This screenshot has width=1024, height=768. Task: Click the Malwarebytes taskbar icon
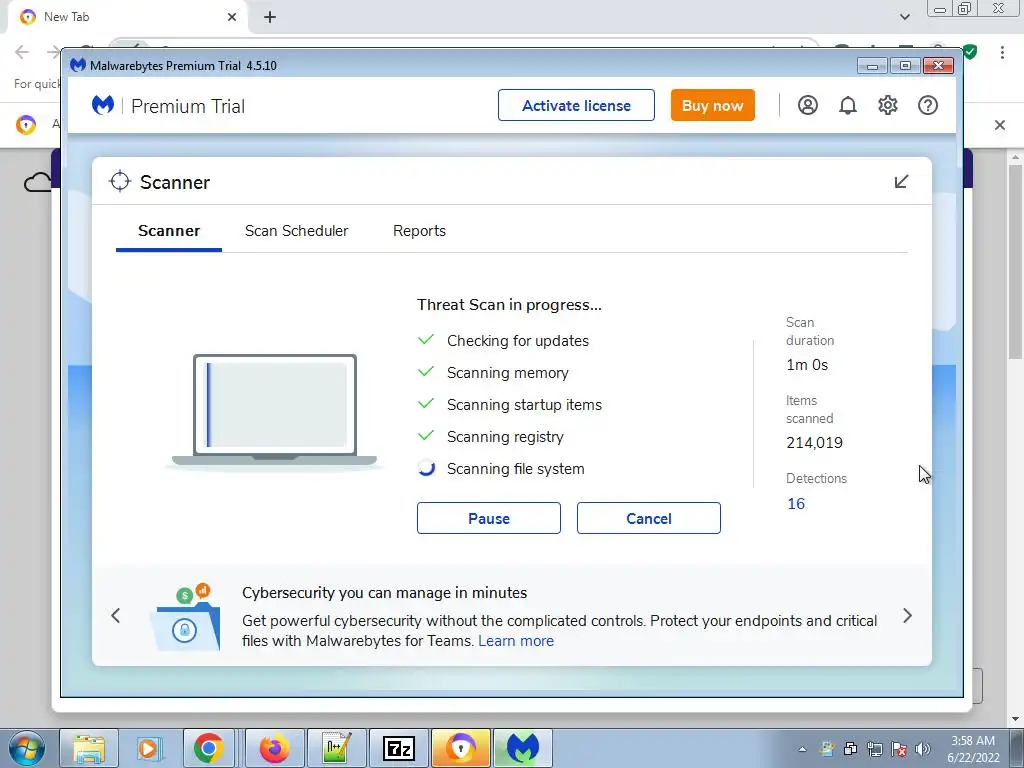pos(522,748)
